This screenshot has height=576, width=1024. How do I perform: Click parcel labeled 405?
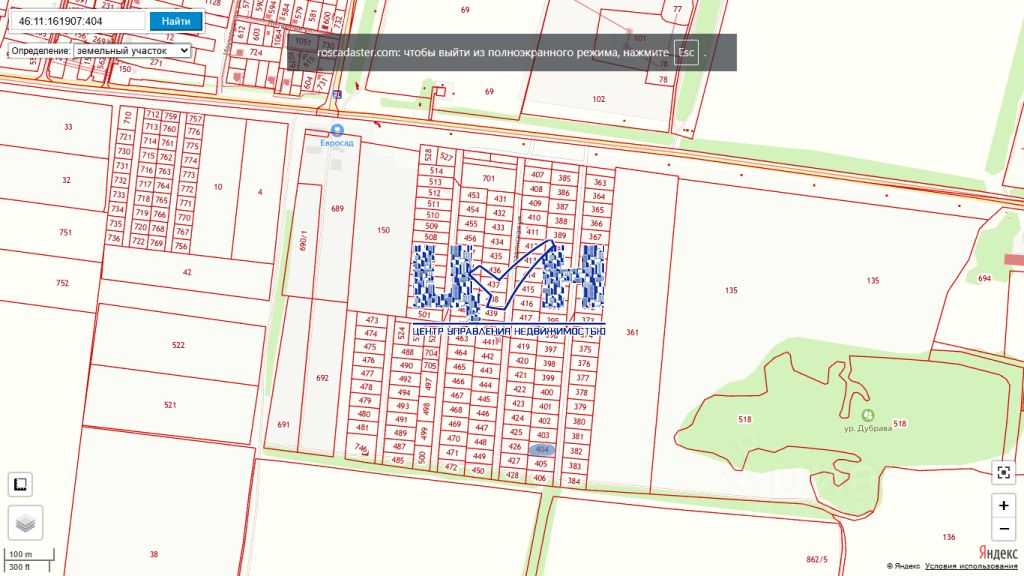click(541, 464)
